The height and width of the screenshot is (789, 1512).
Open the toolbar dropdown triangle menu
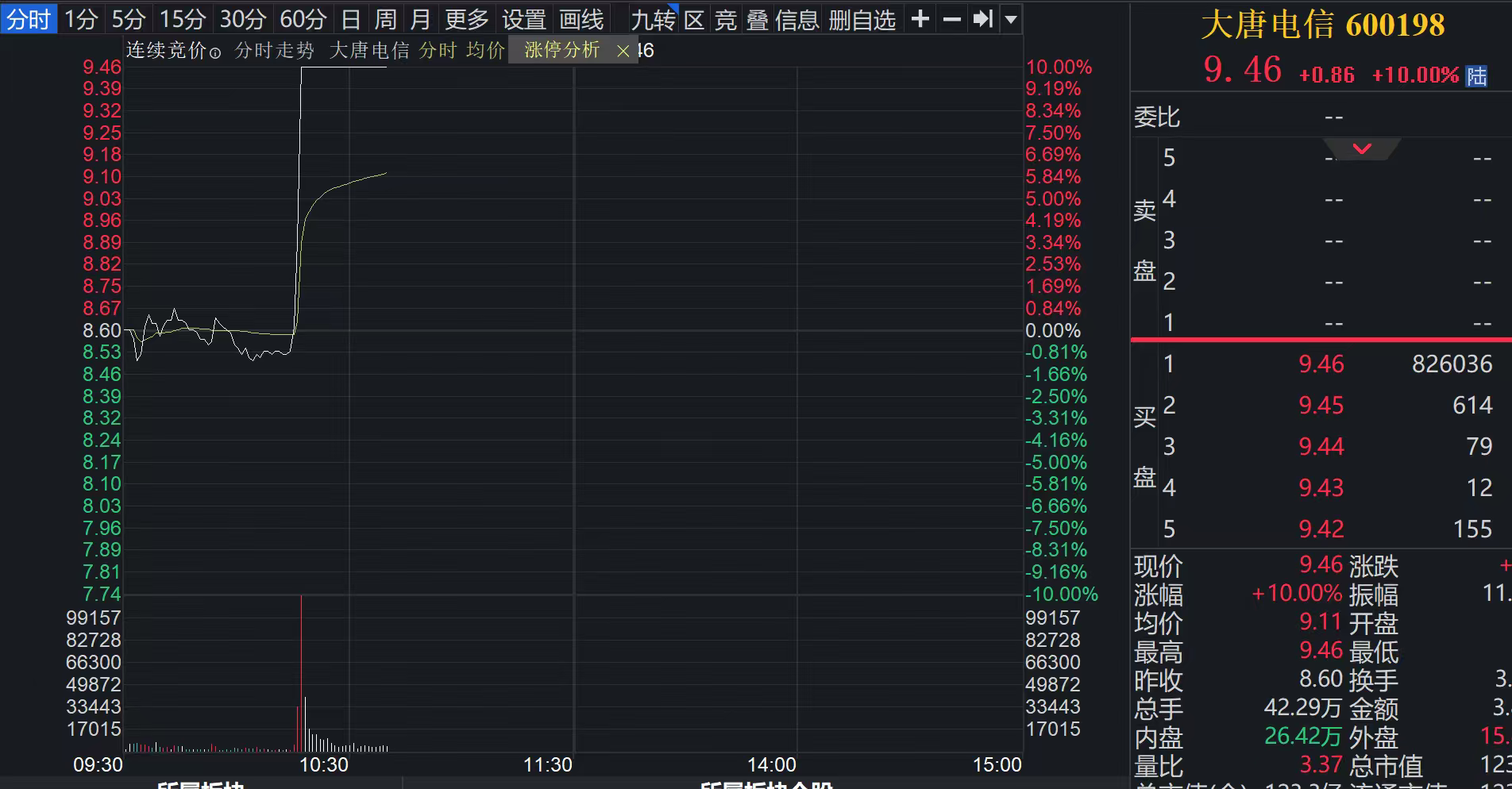(1011, 19)
